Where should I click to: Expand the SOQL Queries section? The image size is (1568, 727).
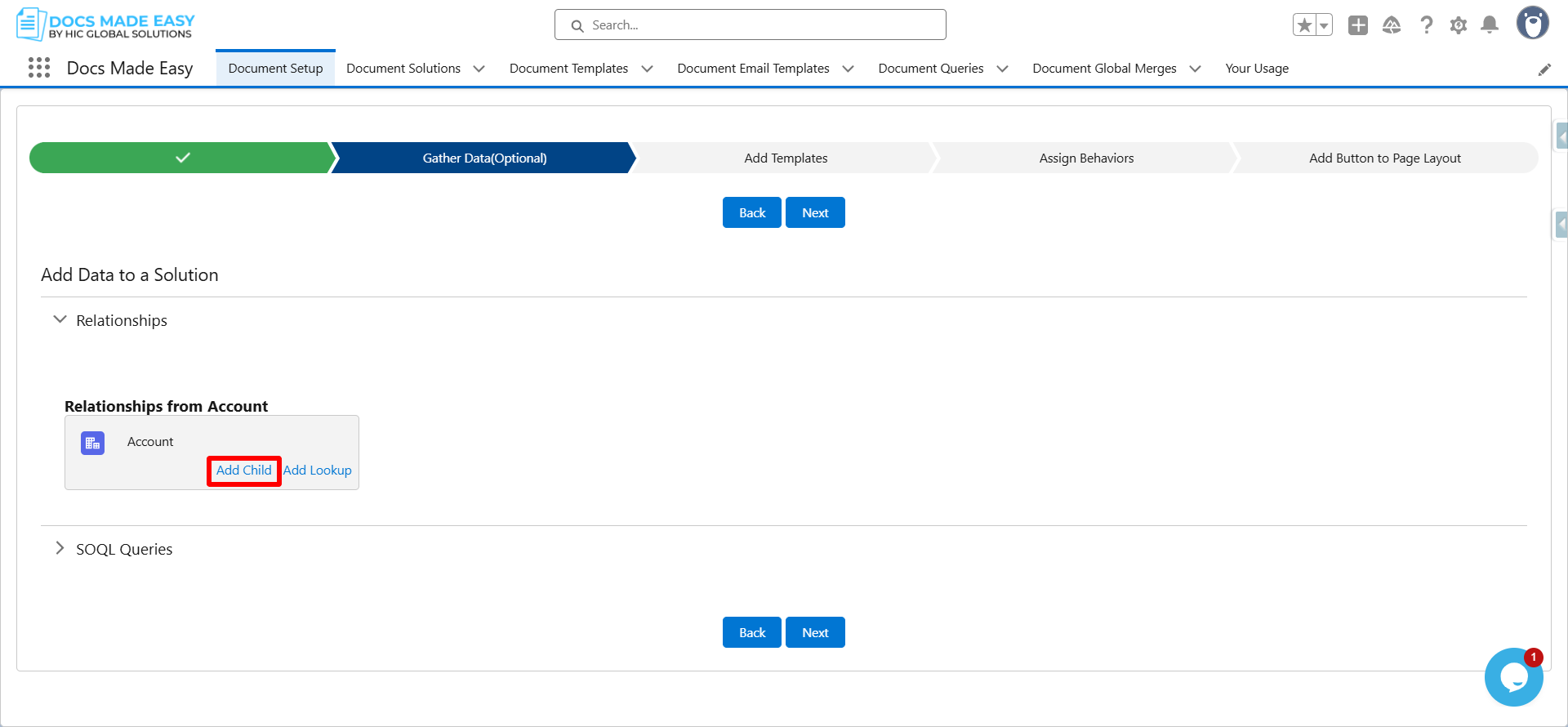click(x=60, y=548)
